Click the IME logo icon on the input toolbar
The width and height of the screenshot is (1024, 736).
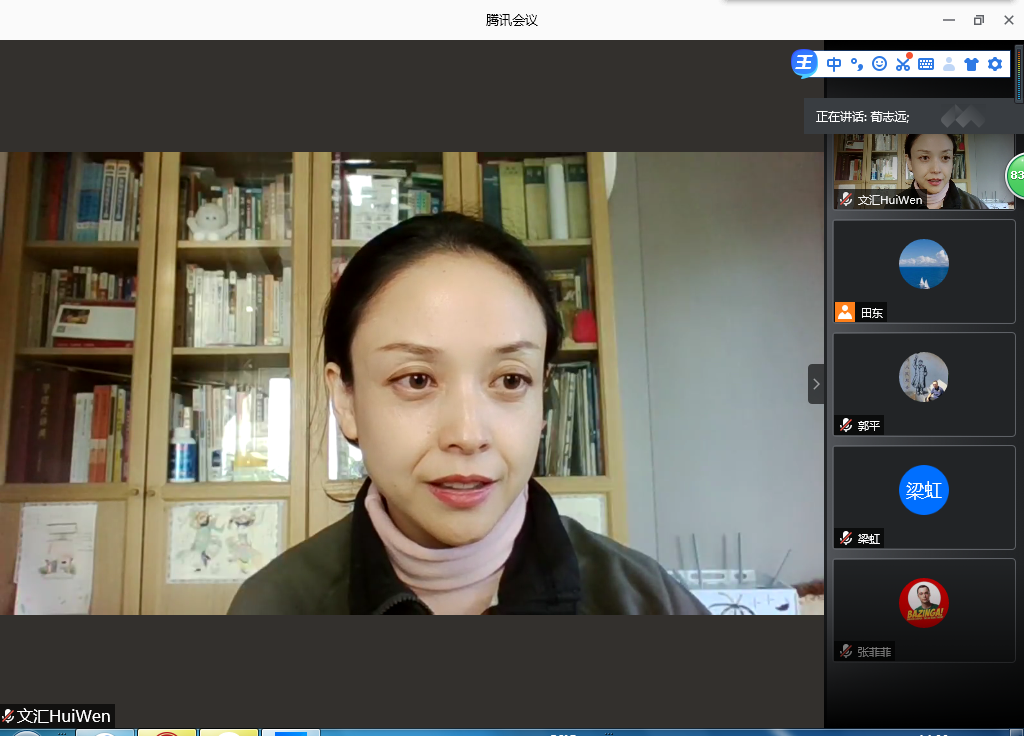point(805,64)
